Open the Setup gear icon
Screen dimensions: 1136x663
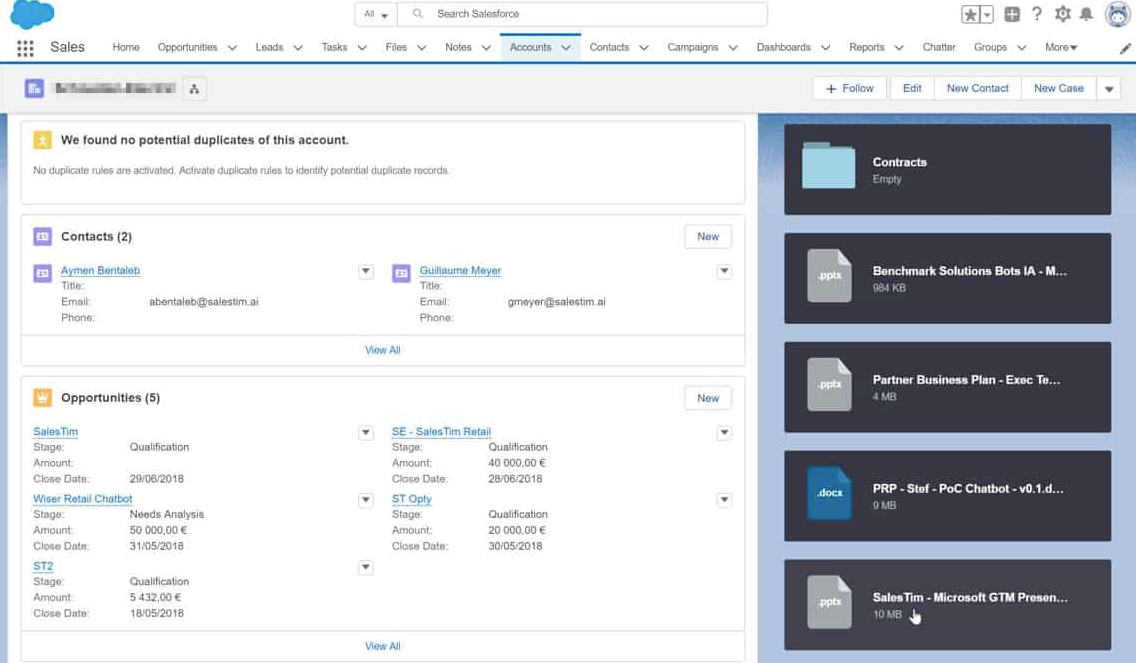coord(1062,14)
